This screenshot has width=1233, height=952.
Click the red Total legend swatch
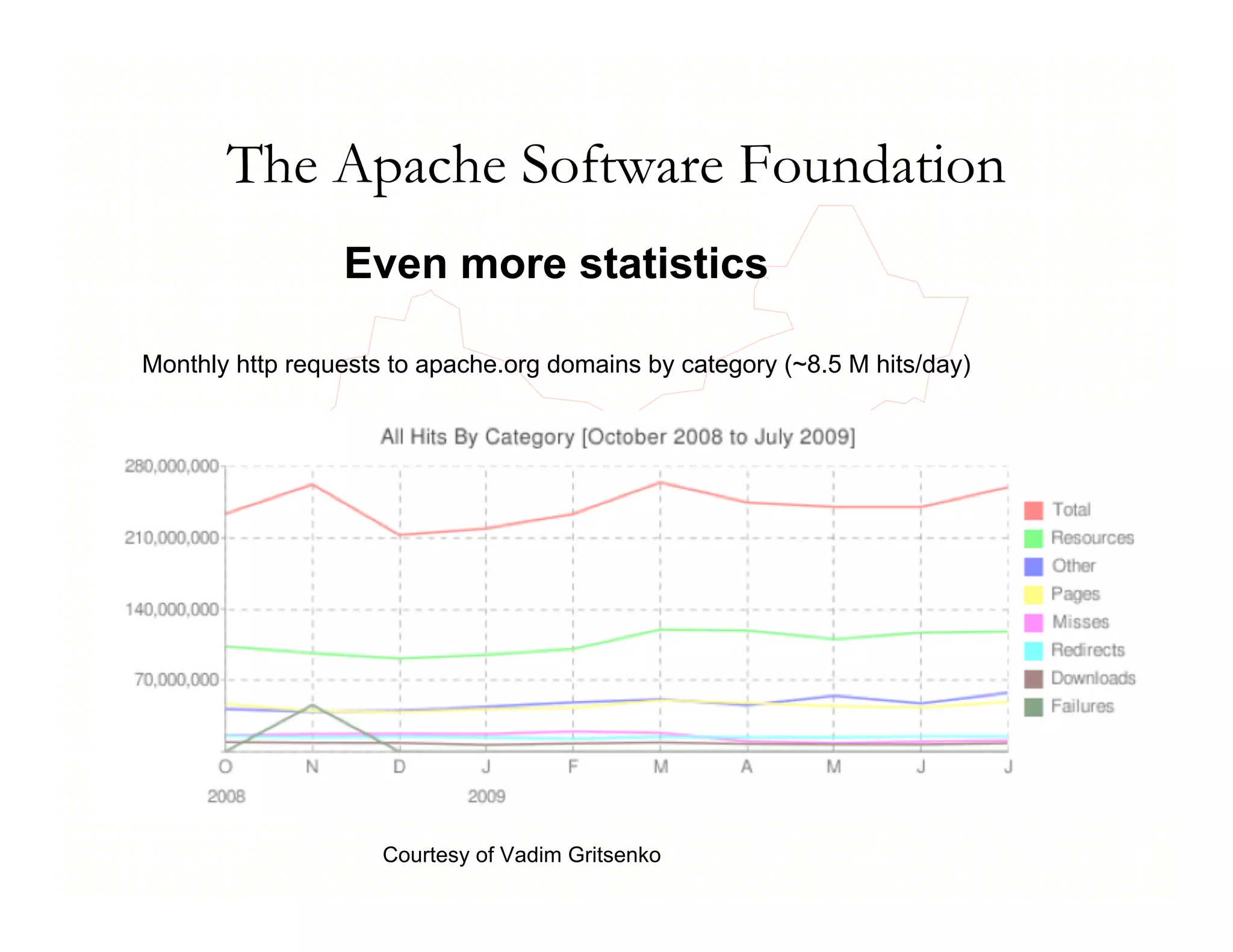pyautogui.click(x=1033, y=510)
